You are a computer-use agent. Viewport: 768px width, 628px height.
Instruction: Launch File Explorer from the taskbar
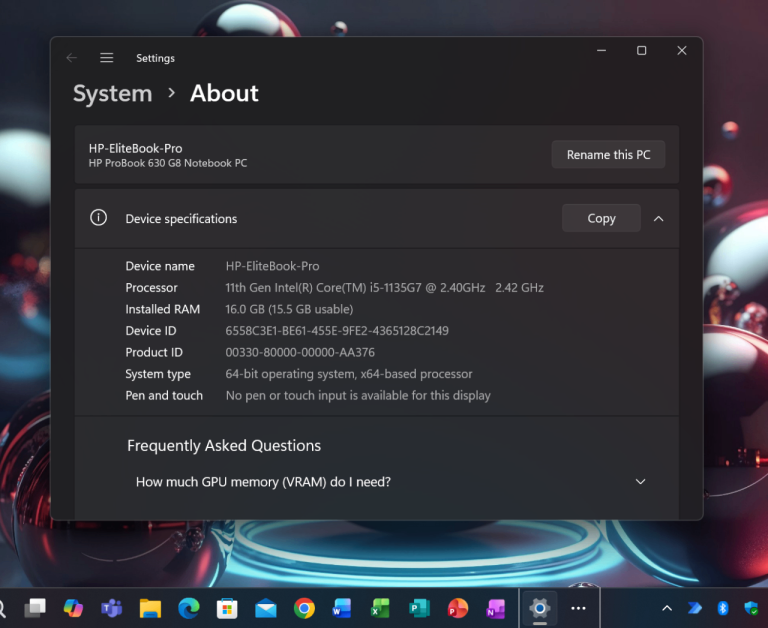point(150,608)
